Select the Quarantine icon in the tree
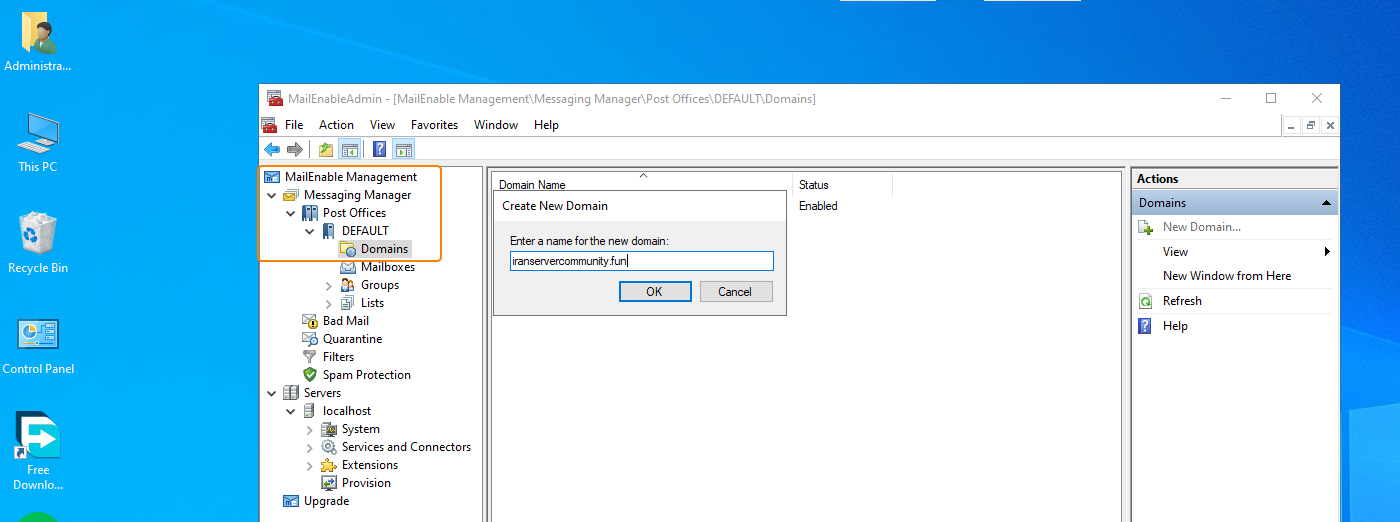This screenshot has height=522, width=1400. (x=310, y=339)
